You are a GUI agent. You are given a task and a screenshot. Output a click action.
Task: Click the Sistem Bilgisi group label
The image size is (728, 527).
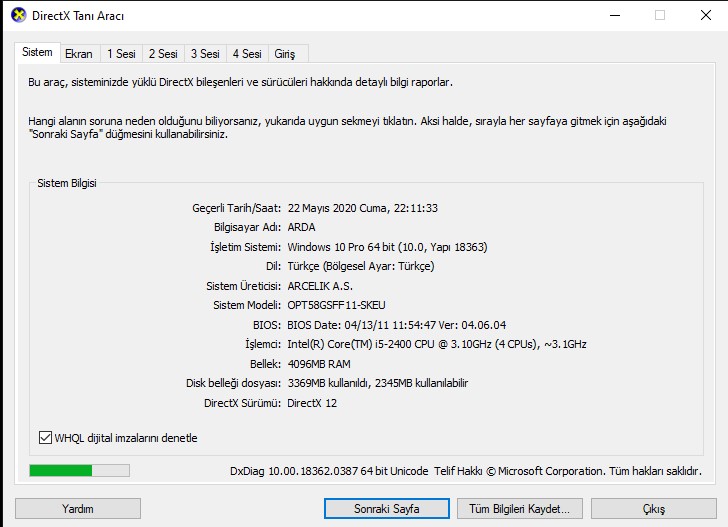(x=67, y=183)
